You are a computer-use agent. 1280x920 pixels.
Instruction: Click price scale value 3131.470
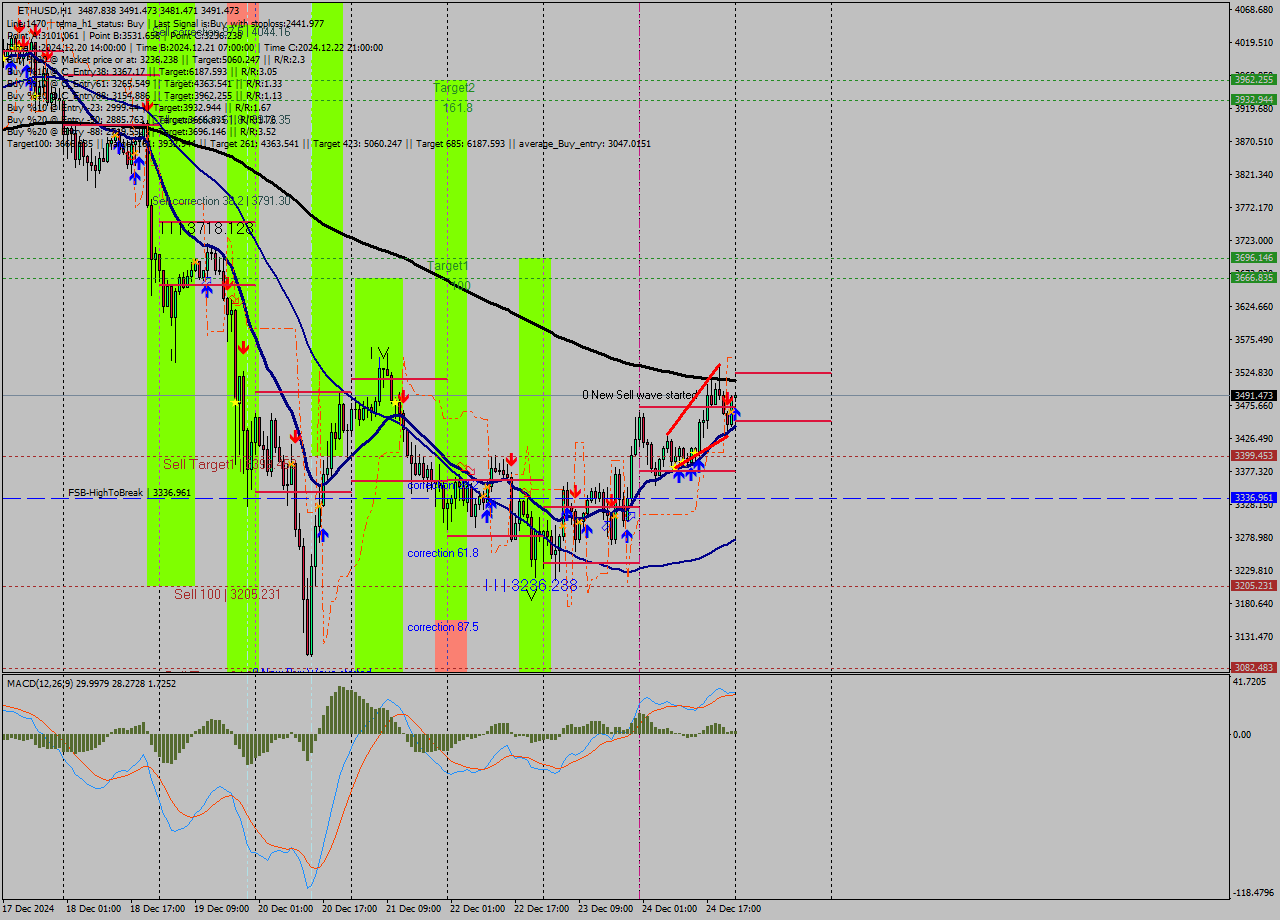[x=1253, y=637]
